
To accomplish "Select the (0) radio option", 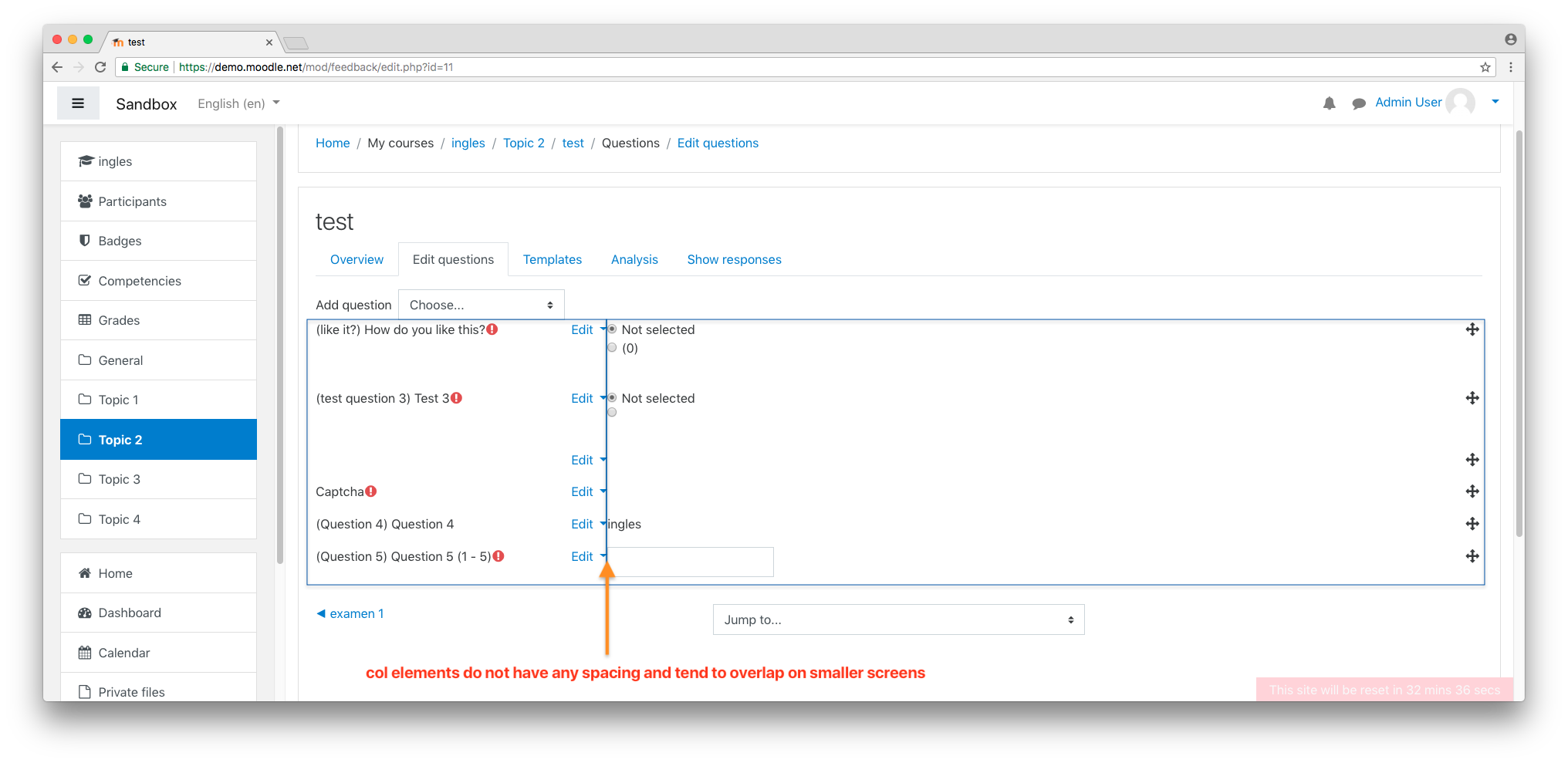I will (x=612, y=348).
